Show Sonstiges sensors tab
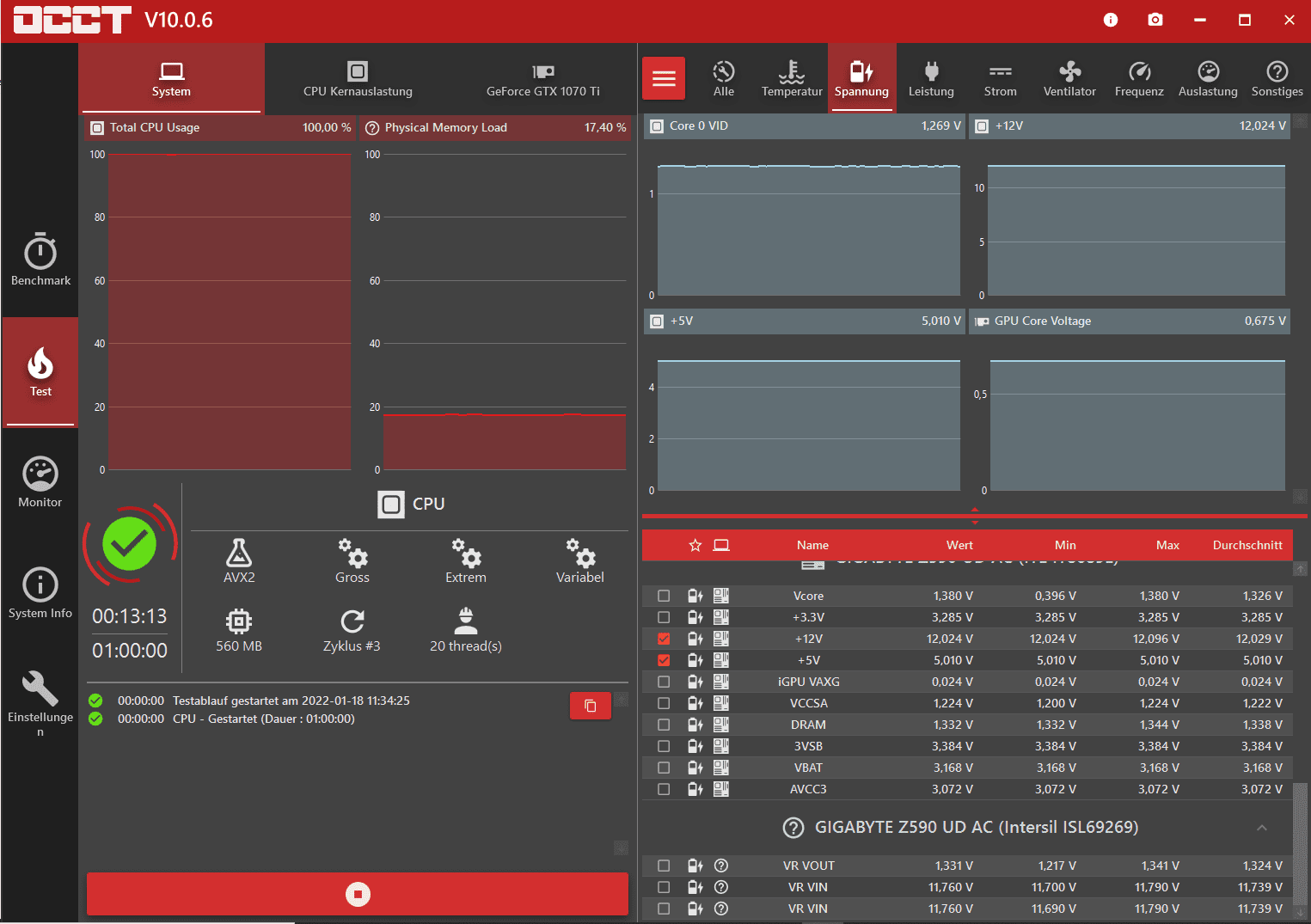Viewport: 1311px width, 924px height. coord(1277,79)
